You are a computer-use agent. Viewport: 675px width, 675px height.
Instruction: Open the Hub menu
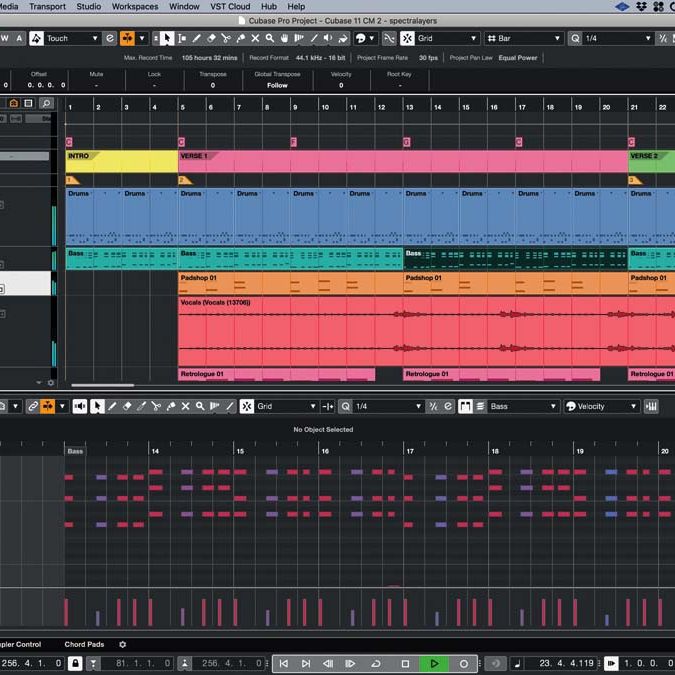(269, 6)
